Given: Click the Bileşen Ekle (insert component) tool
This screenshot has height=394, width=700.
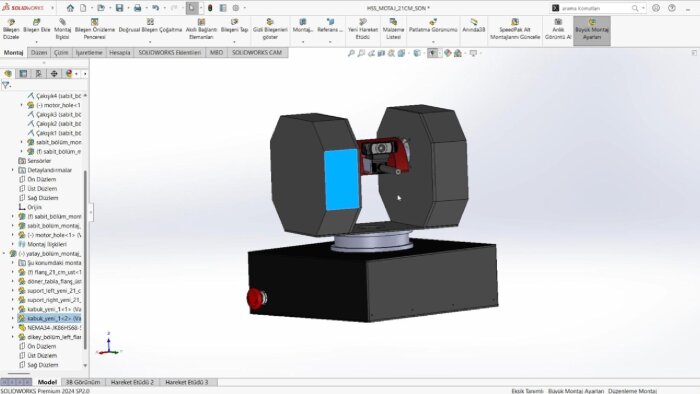Looking at the screenshot, I should 37,26.
